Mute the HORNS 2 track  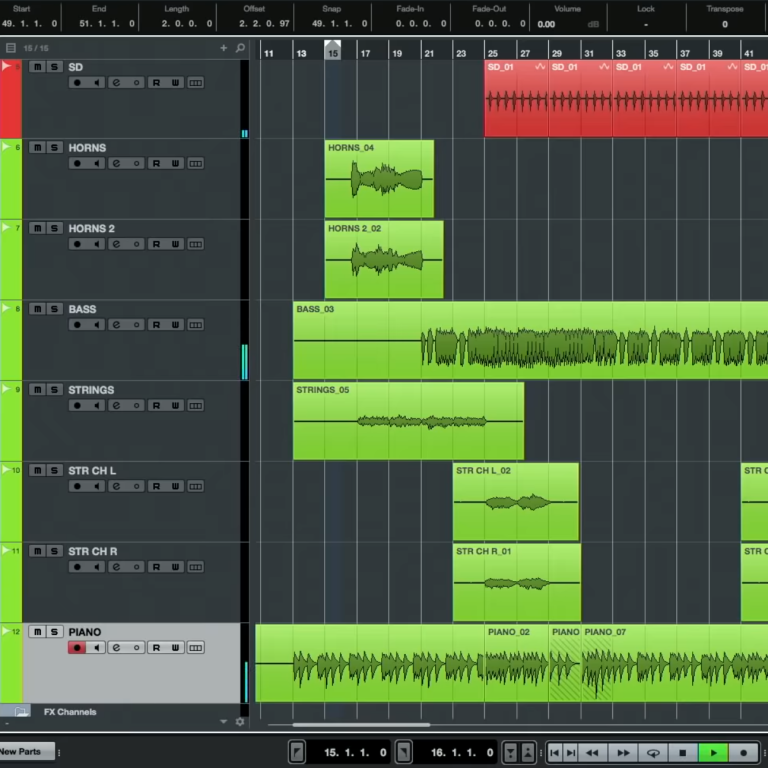(37, 229)
